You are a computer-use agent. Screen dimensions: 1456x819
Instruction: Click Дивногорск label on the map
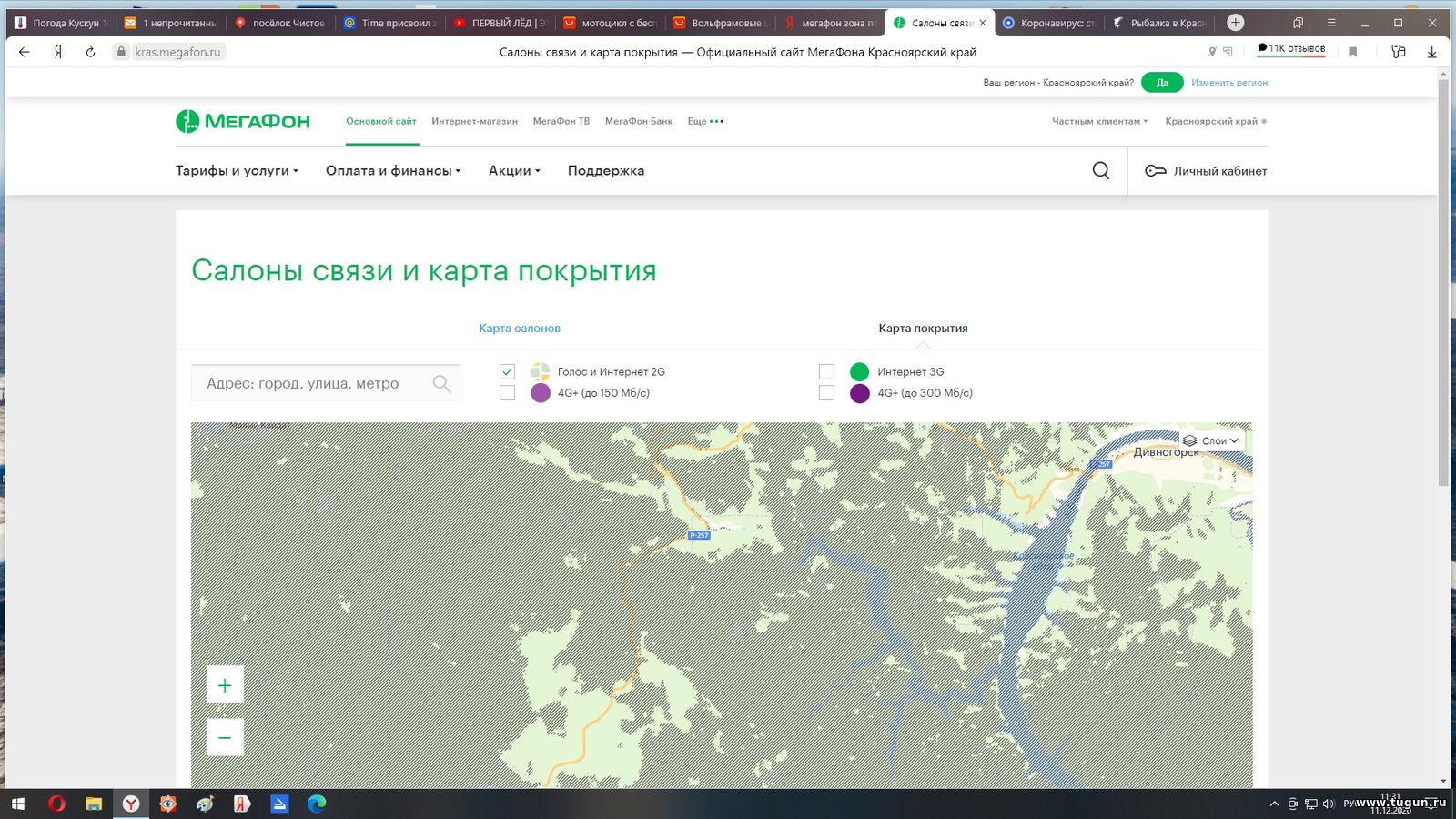tap(1166, 452)
